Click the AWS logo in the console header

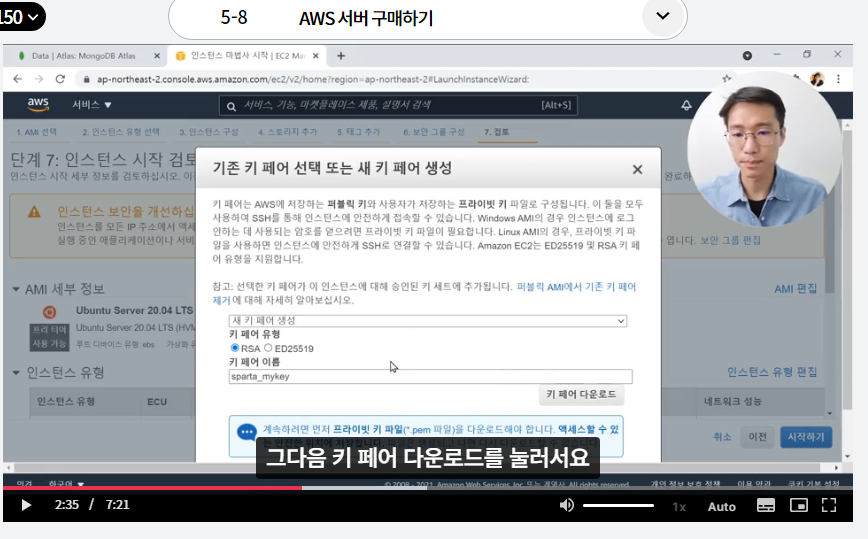(x=38, y=104)
